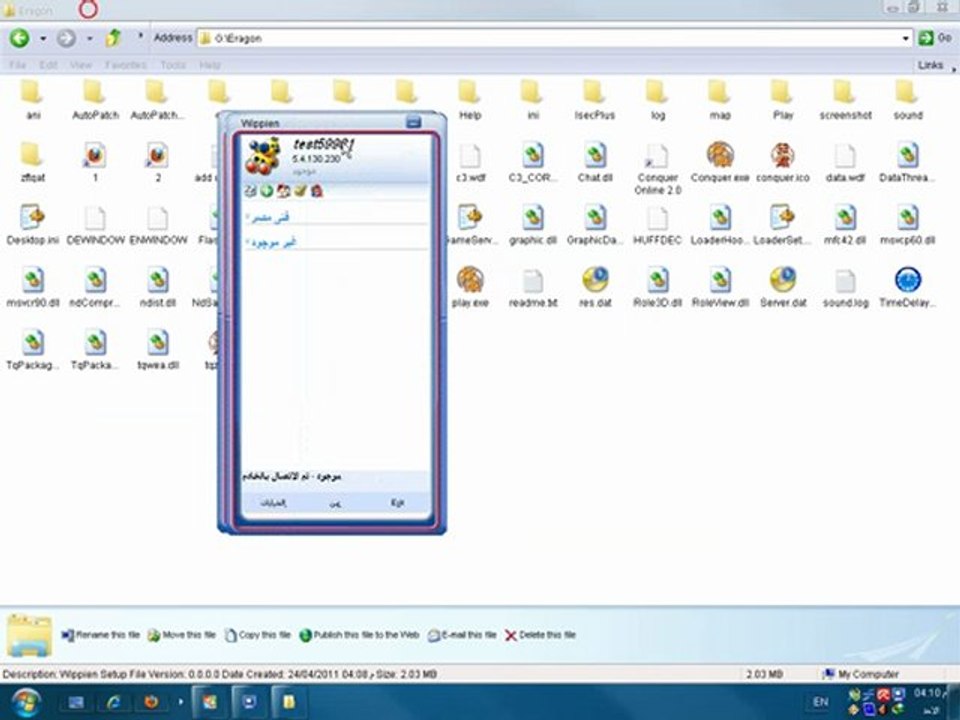Select the Firefox HTML file named 1
Viewport: 960px width, 720px height.
point(95,162)
